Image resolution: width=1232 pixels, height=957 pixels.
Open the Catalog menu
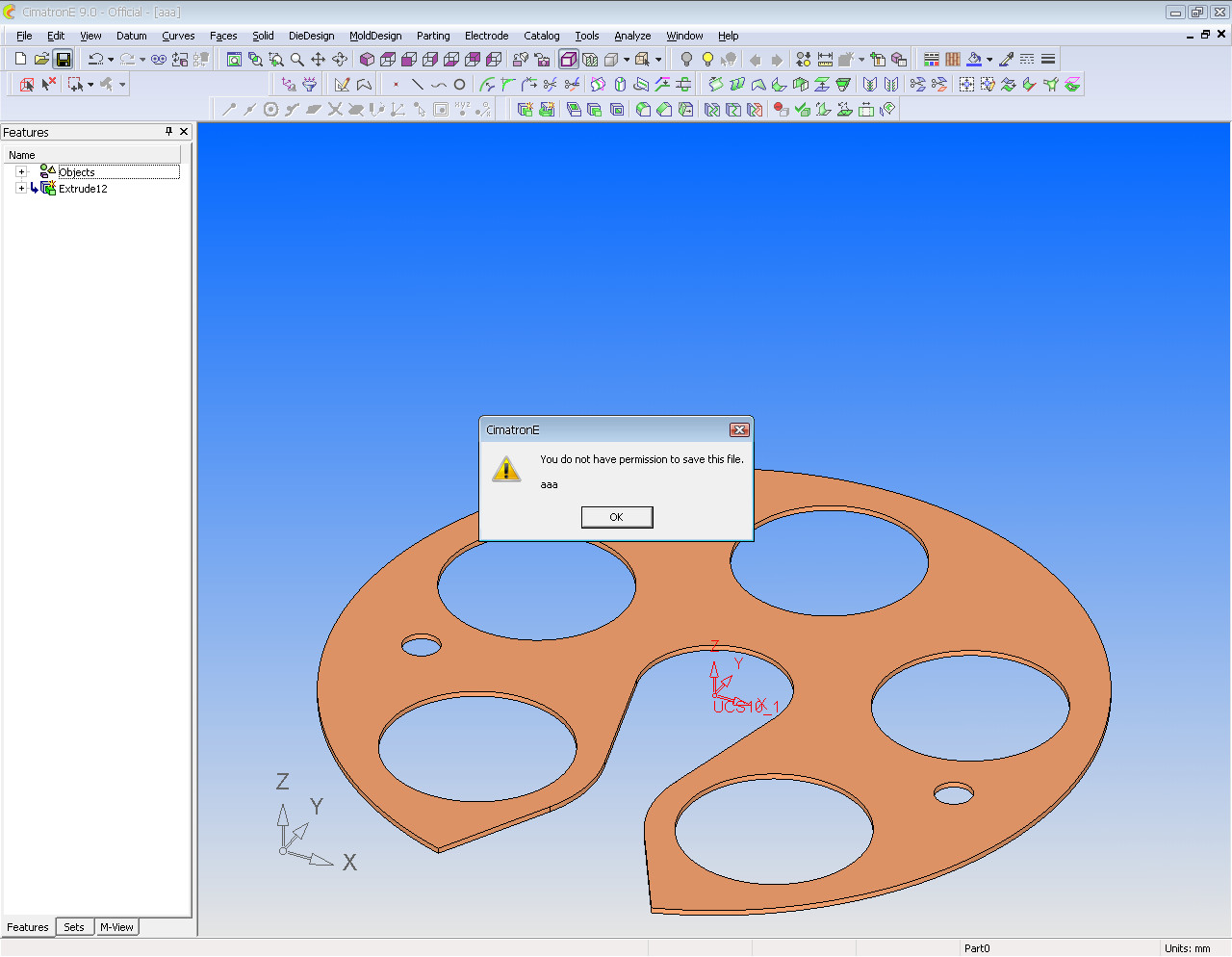coord(542,36)
